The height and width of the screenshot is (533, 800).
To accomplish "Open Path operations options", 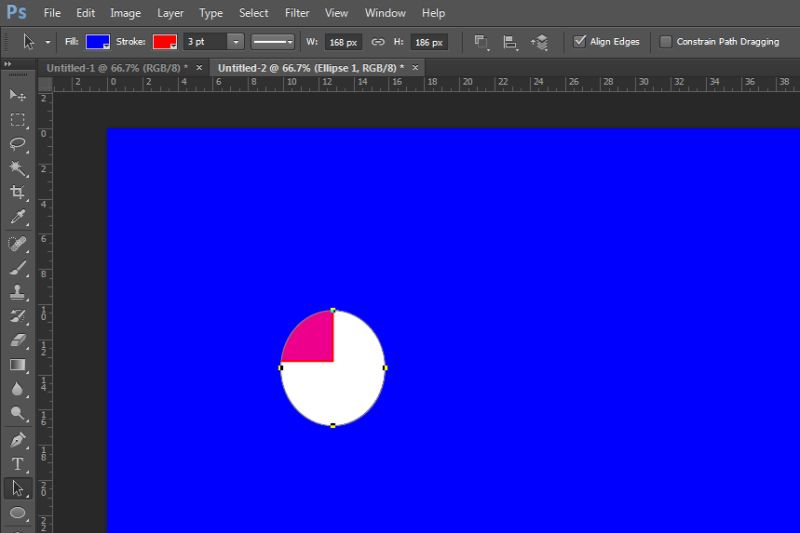I will tap(481, 42).
